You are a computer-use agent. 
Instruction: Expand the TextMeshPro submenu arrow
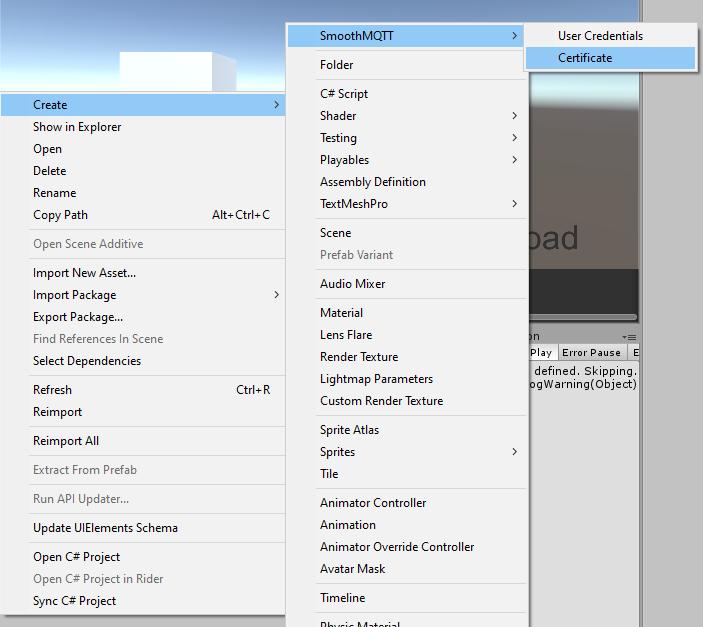click(x=514, y=204)
